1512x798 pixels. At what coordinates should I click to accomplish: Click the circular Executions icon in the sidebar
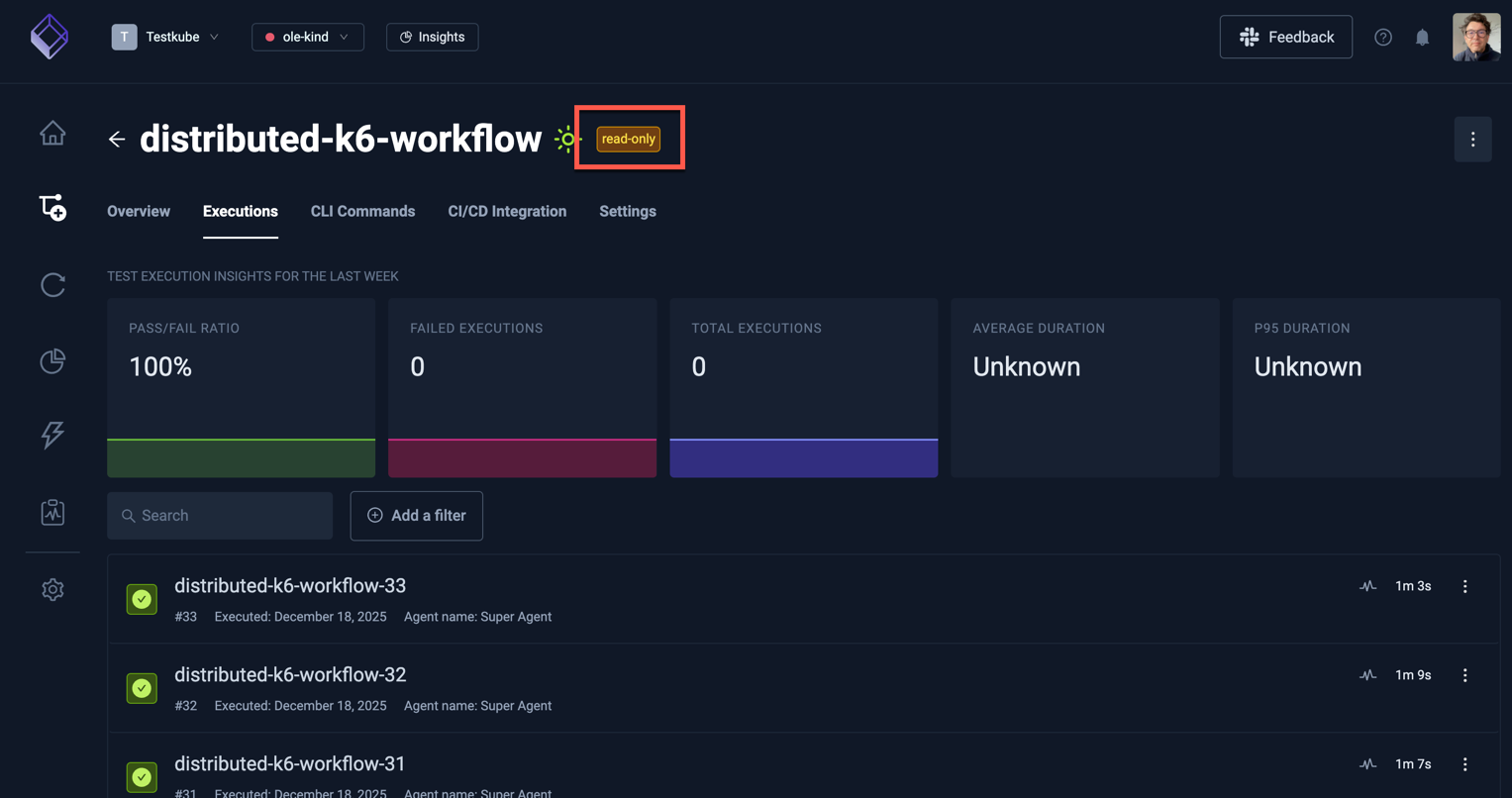pyautogui.click(x=51, y=284)
